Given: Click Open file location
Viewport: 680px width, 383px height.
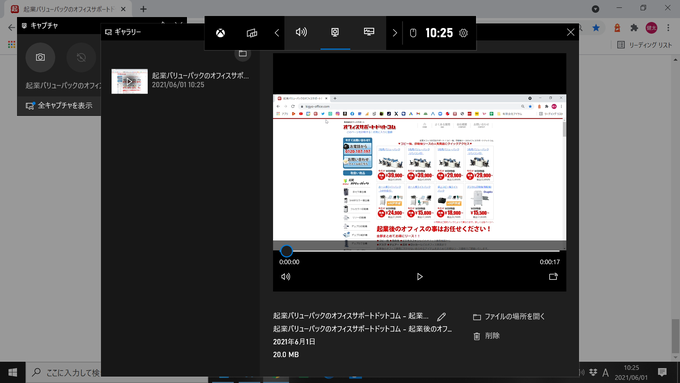Looking at the screenshot, I should click(x=509, y=317).
